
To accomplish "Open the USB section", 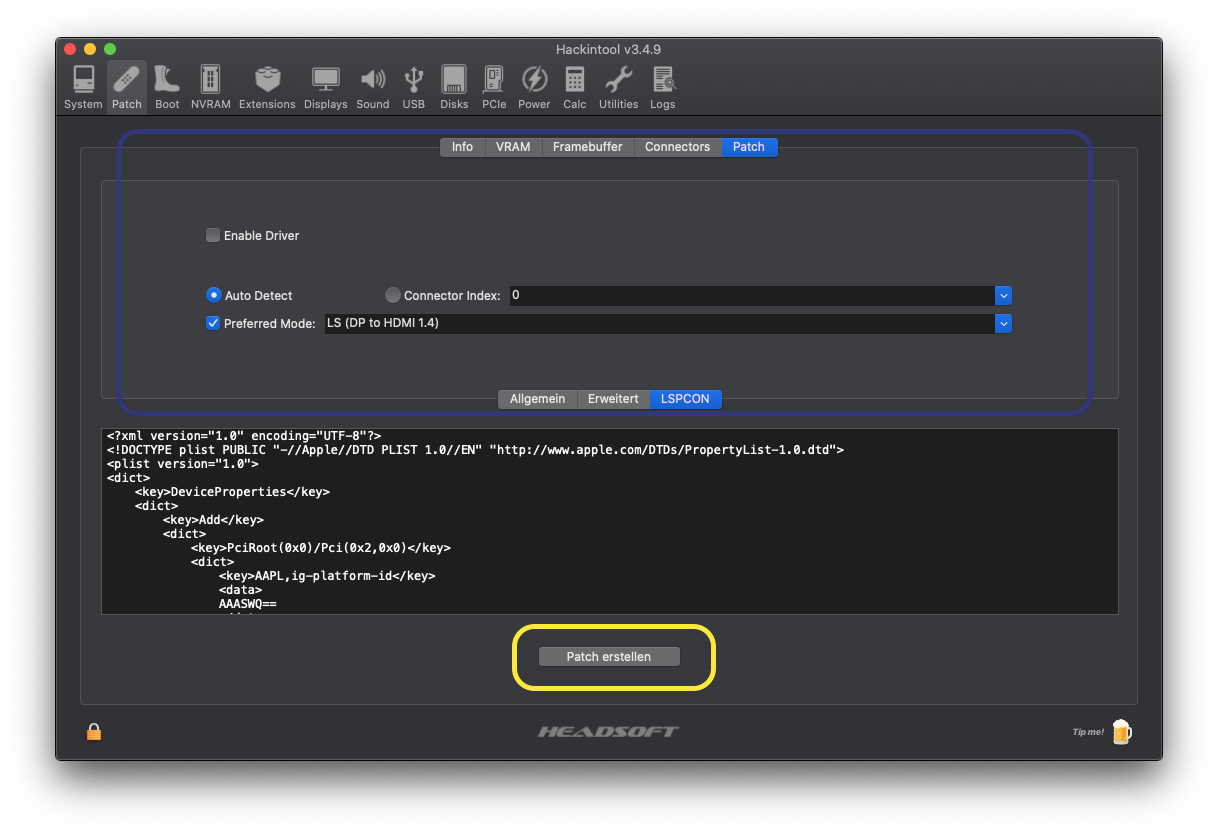I will pos(414,87).
